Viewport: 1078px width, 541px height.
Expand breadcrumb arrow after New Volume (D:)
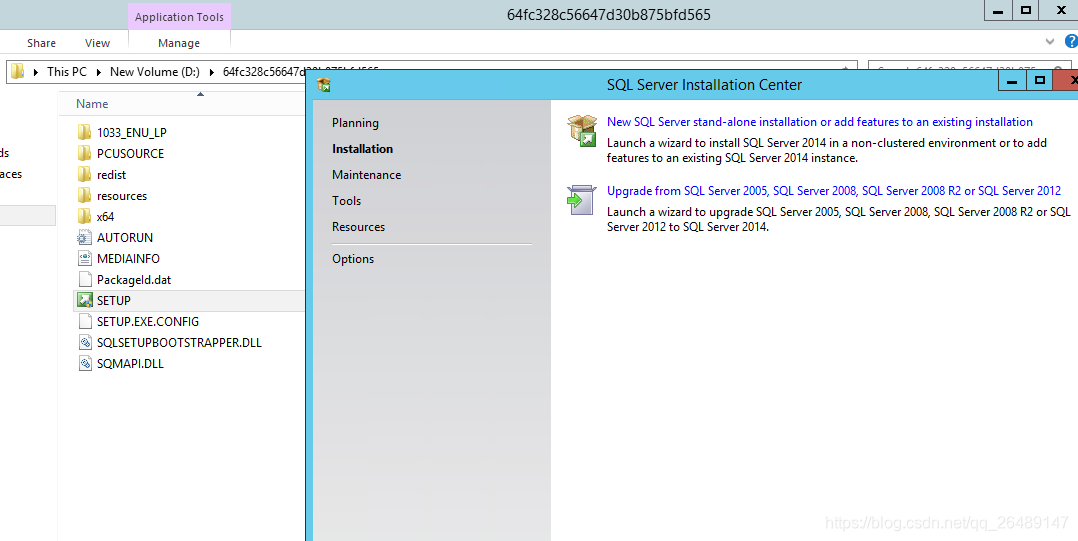pyautogui.click(x=212, y=71)
